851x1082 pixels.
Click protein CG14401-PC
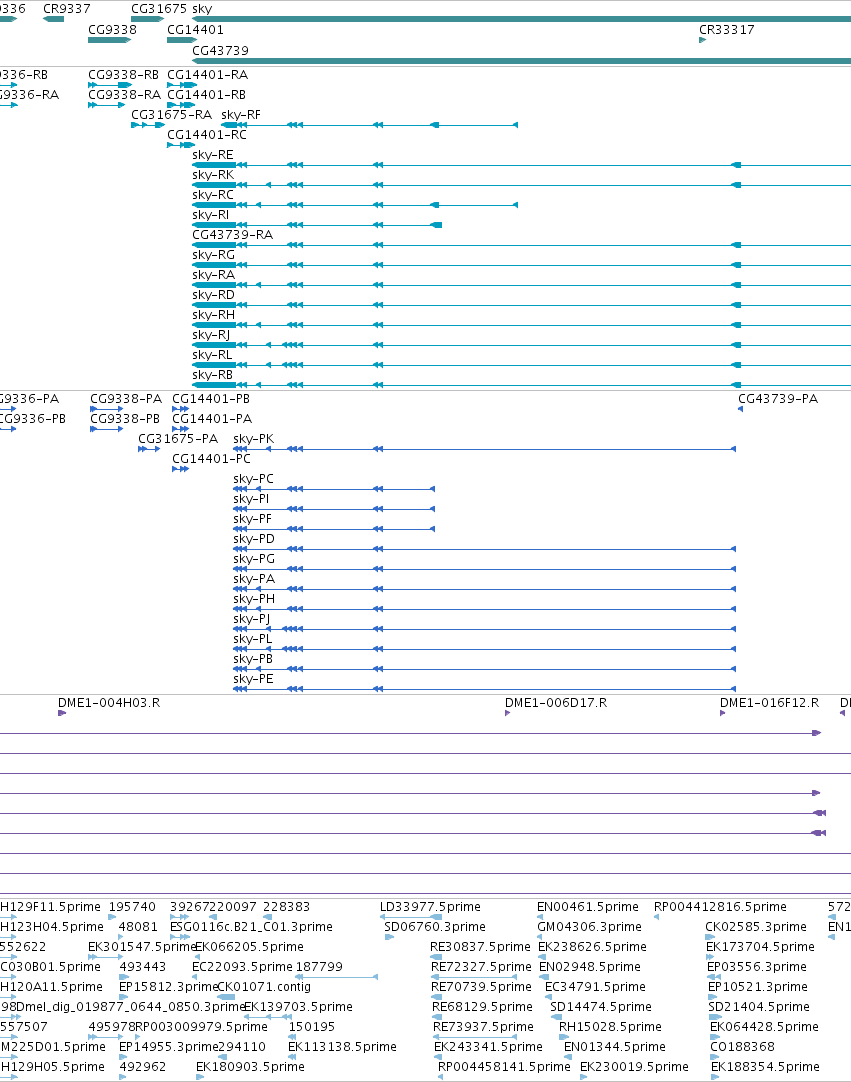click(x=211, y=459)
